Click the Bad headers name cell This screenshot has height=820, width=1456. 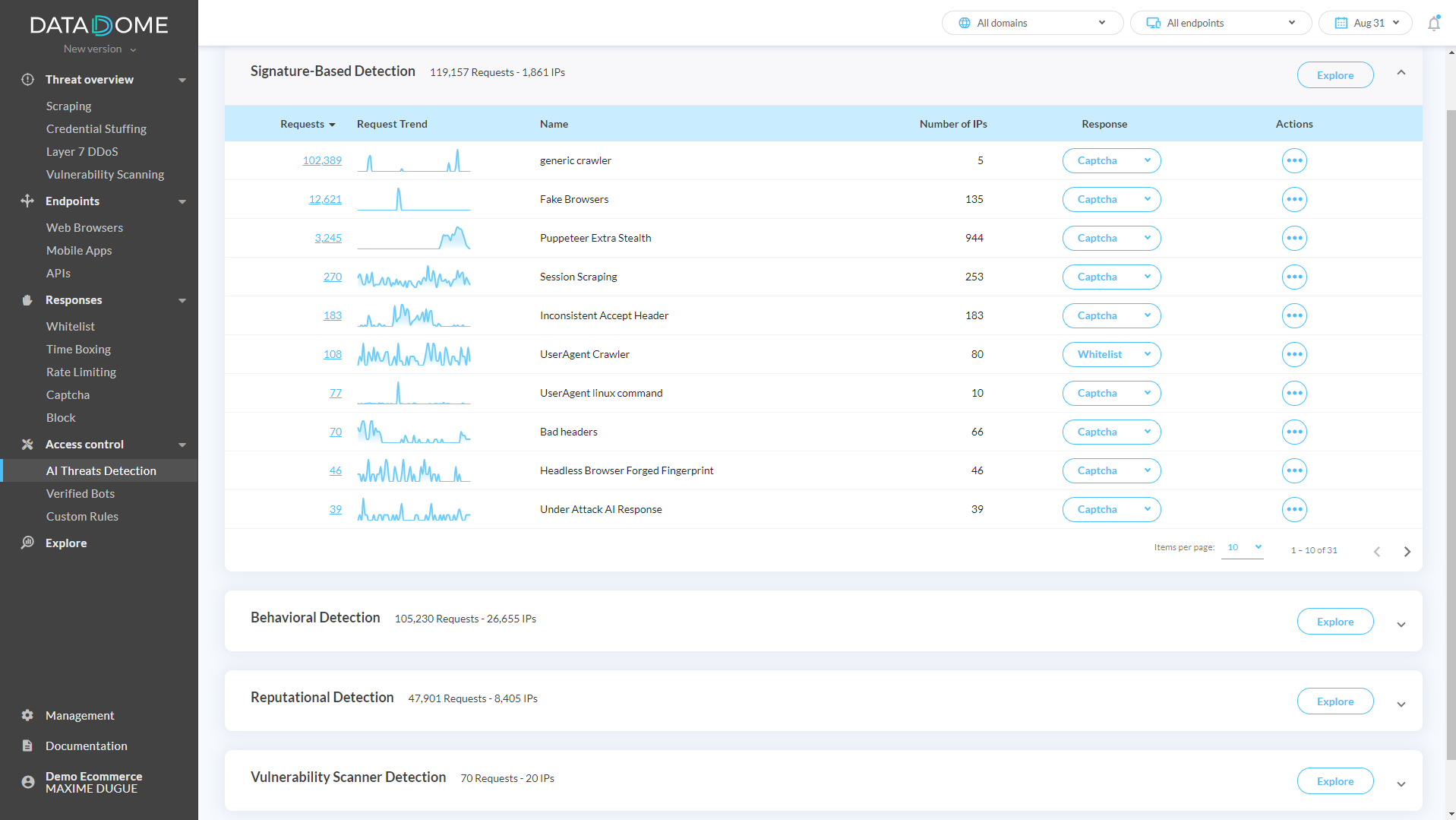click(569, 432)
